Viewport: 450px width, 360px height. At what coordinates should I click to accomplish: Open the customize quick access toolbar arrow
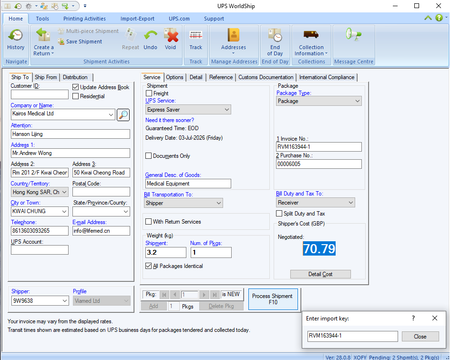tap(85, 6)
